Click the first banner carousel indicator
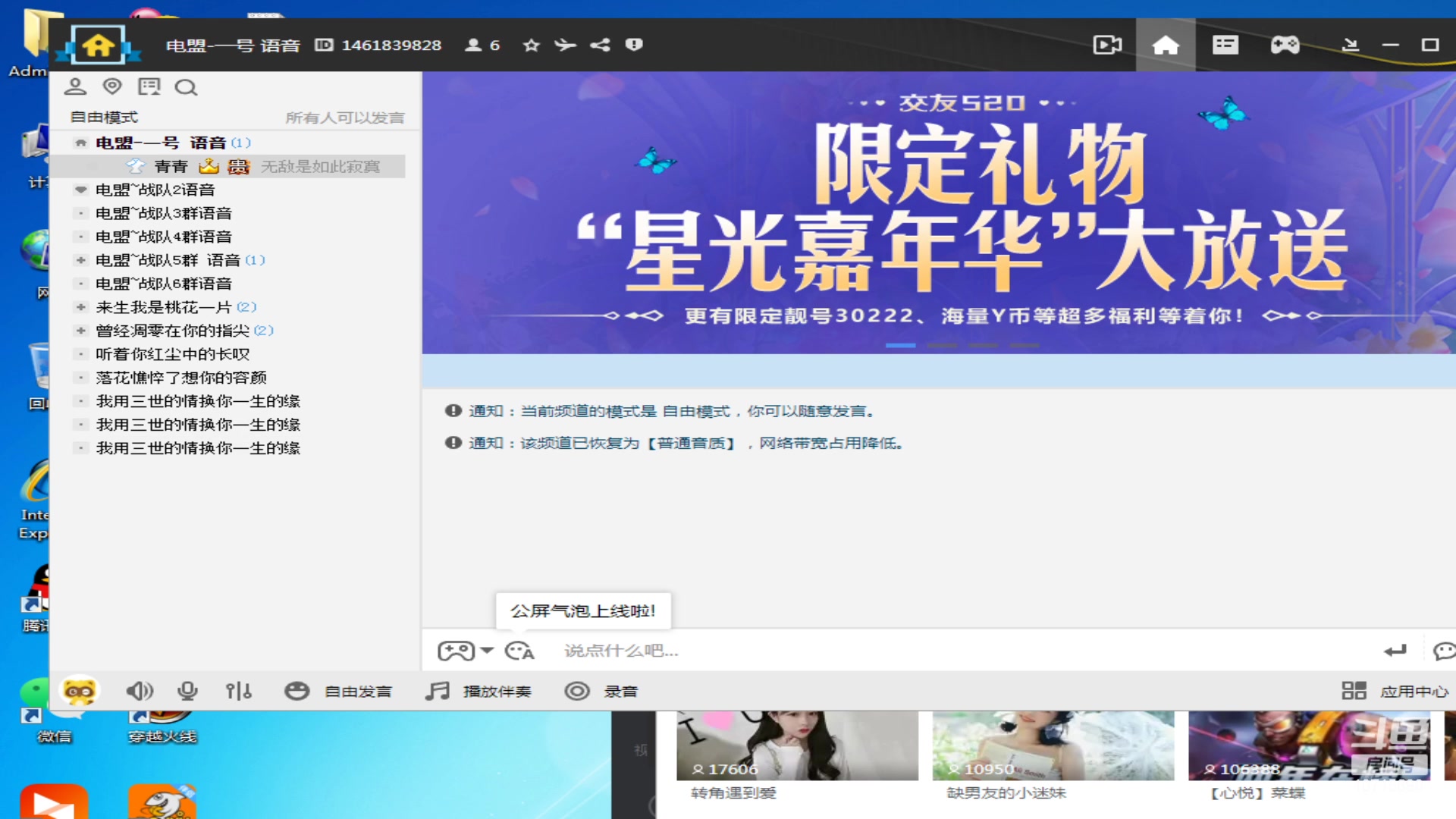1456x819 pixels. [x=899, y=344]
